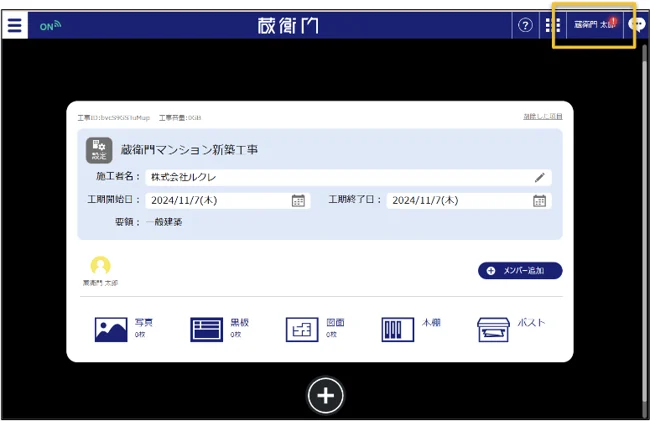Open the 写真 photos icon
The image size is (650, 421).
111,329
